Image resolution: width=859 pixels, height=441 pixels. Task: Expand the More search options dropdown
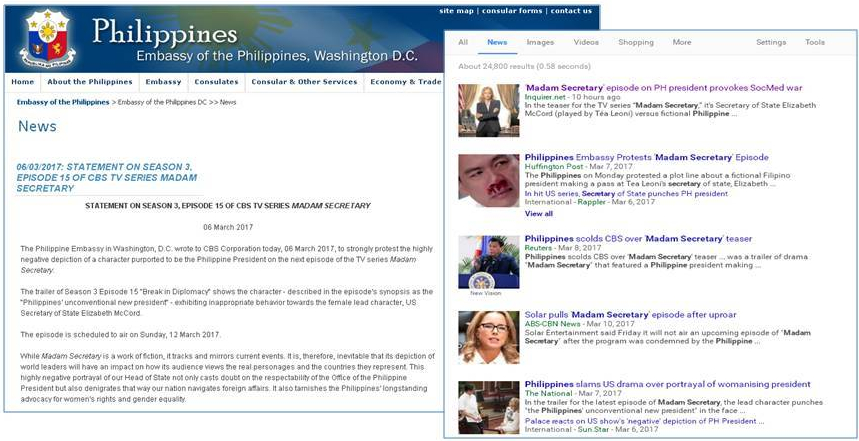[682, 42]
